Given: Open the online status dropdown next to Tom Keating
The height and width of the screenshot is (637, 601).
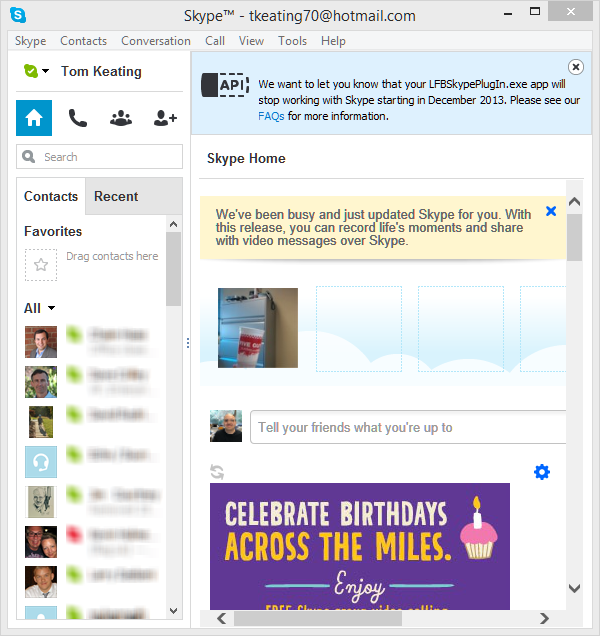Looking at the screenshot, I should tap(36, 71).
